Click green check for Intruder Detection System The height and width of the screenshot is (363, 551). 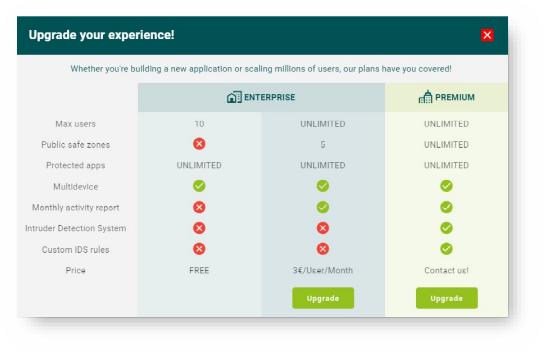click(x=446, y=228)
